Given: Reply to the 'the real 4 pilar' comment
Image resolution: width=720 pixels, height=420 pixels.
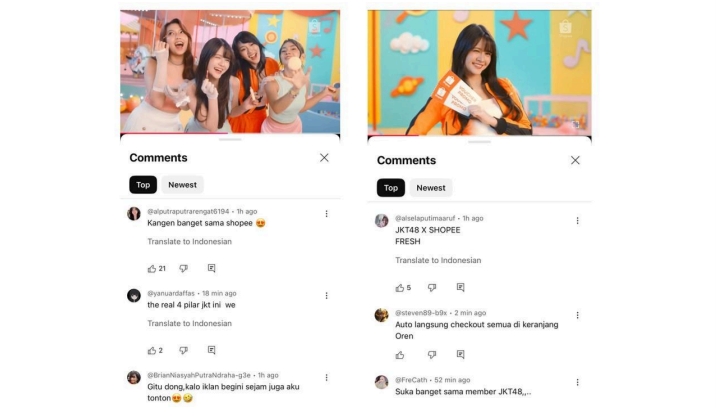Looking at the screenshot, I should coord(211,350).
